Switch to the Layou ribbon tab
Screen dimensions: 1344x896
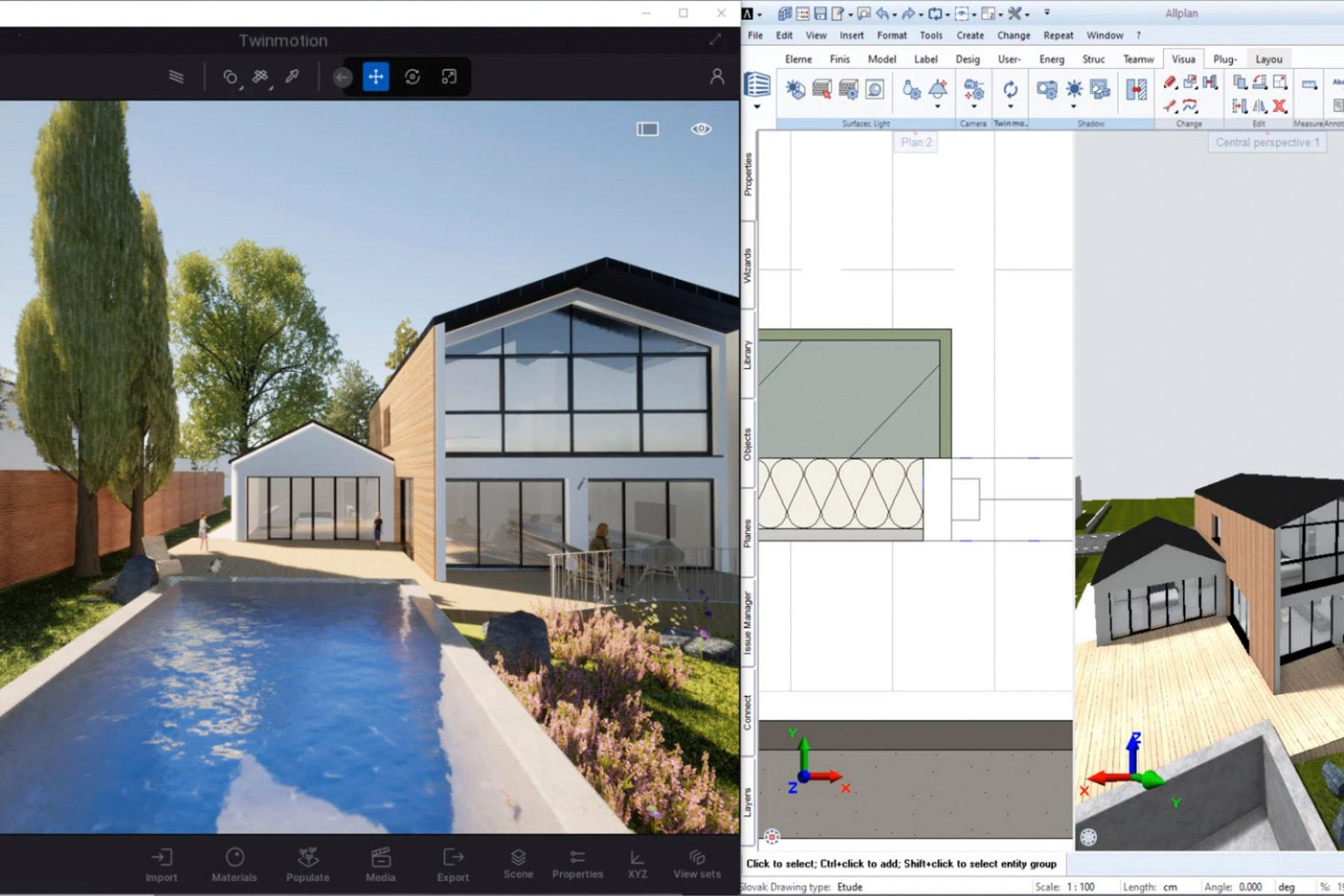(1269, 58)
